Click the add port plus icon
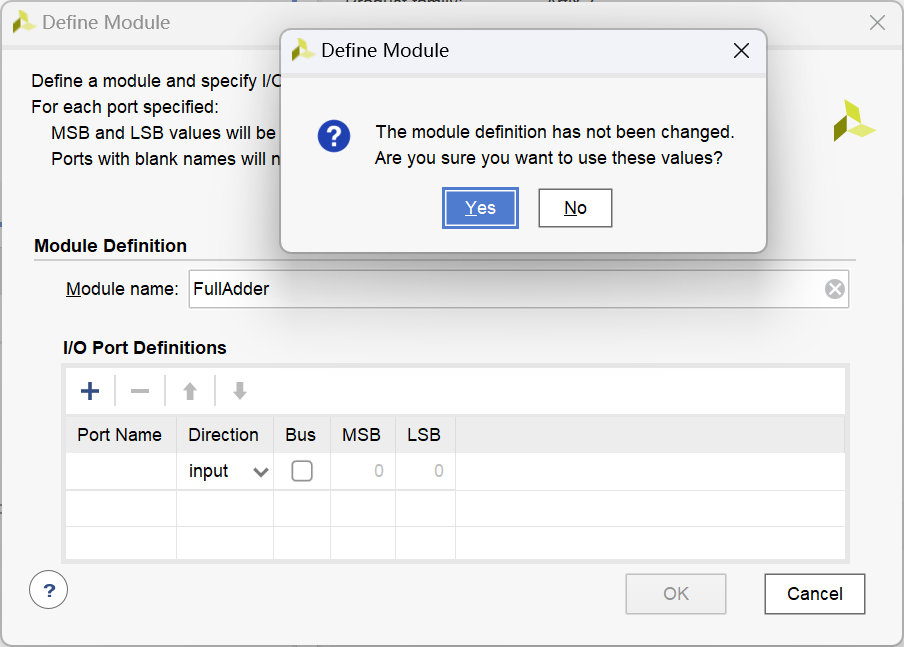Viewport: 904px width, 647px height. tap(90, 391)
